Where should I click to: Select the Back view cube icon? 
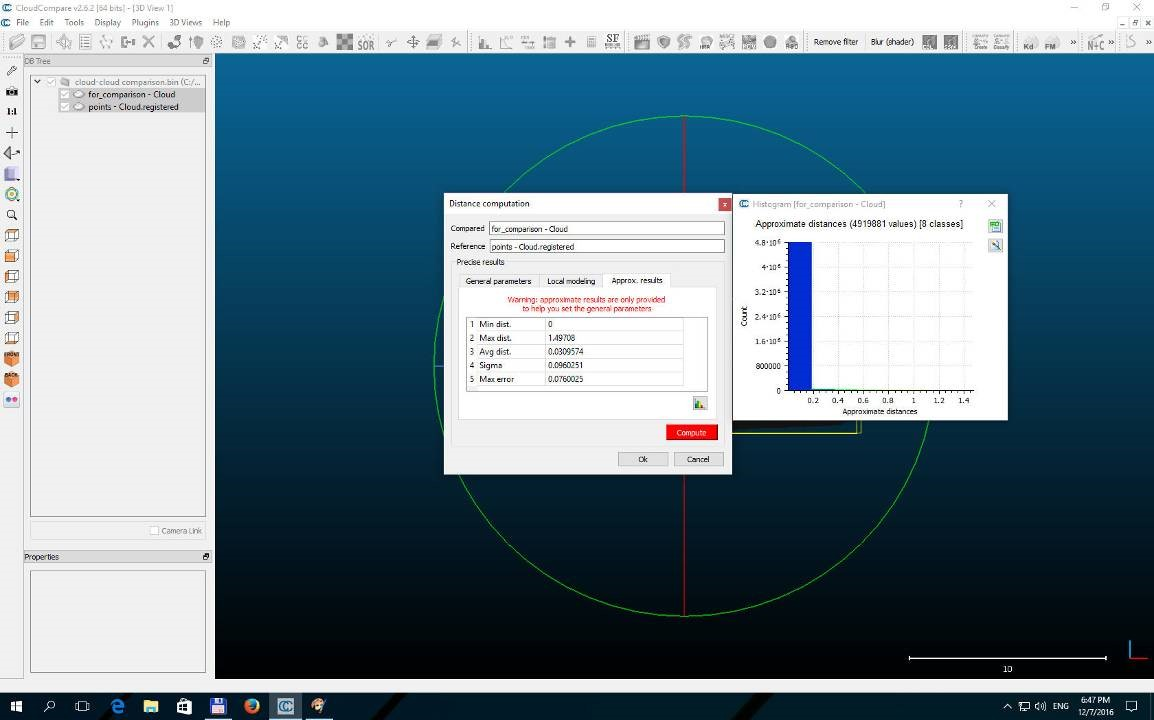pos(12,379)
